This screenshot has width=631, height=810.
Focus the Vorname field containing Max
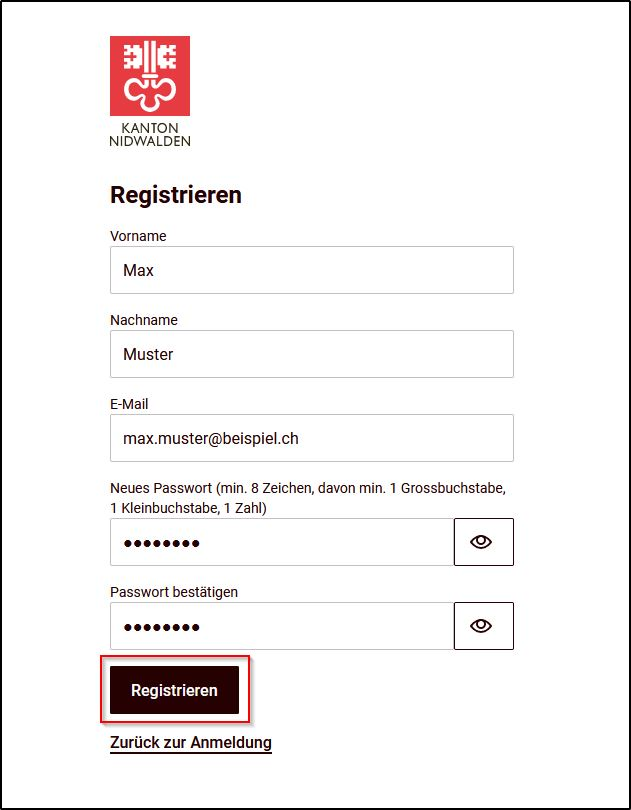[x=312, y=270]
